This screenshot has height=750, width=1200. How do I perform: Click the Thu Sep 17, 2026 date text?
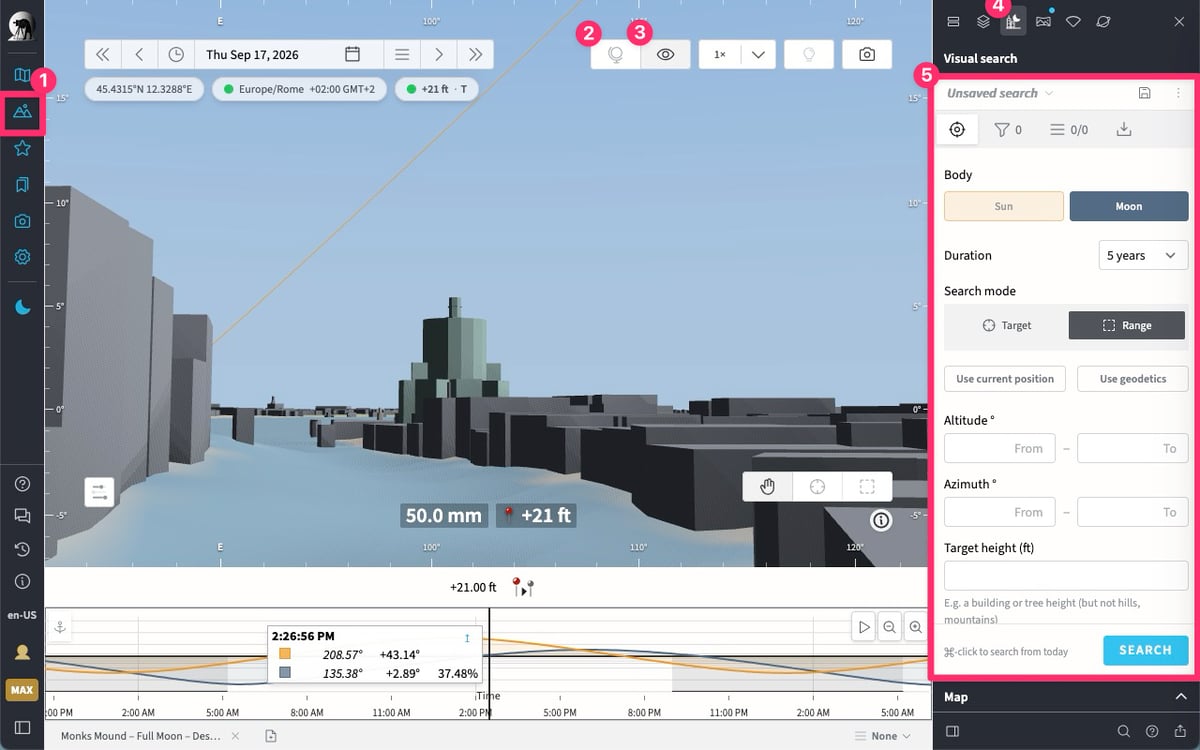[252, 54]
